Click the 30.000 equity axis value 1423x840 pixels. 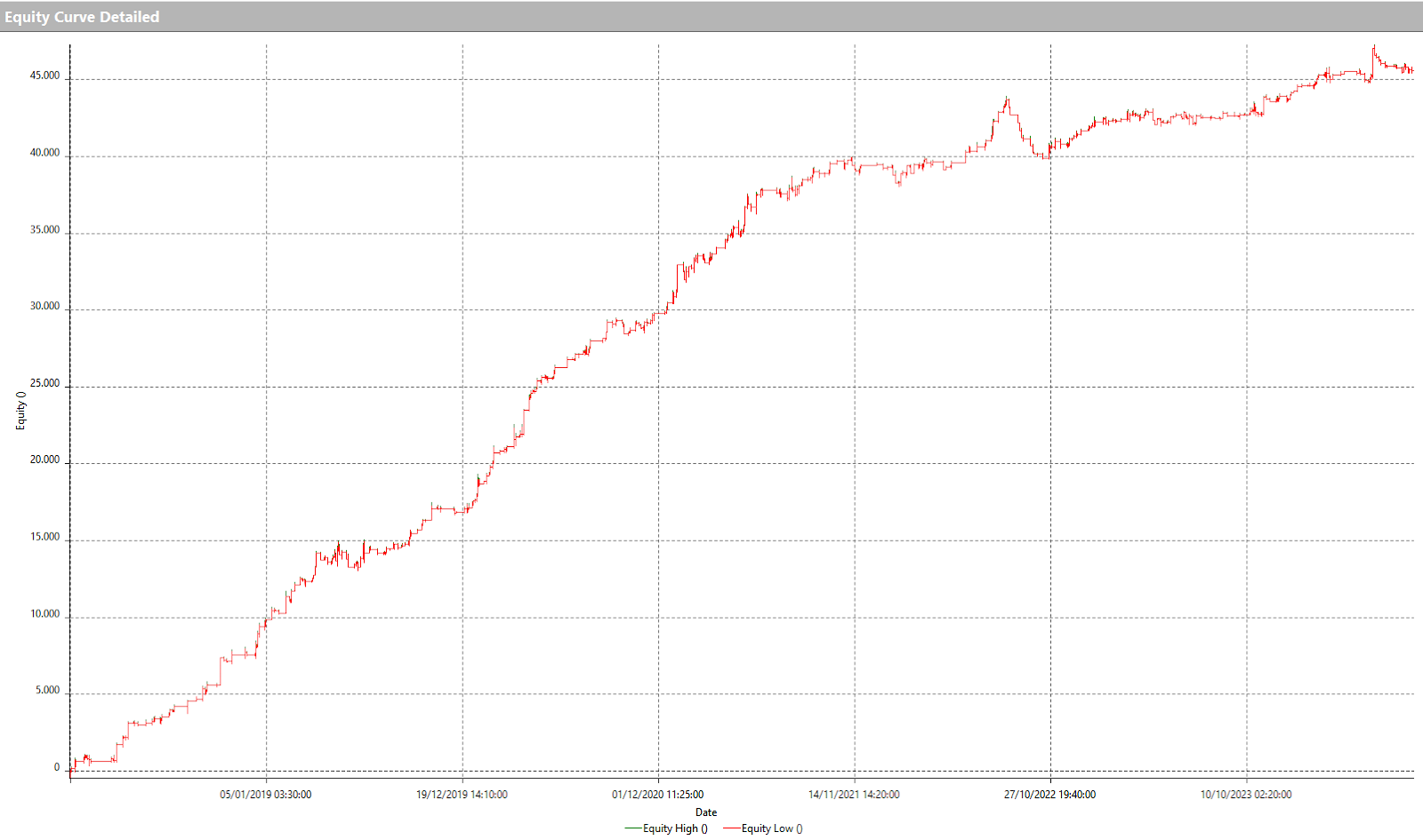click(x=44, y=307)
